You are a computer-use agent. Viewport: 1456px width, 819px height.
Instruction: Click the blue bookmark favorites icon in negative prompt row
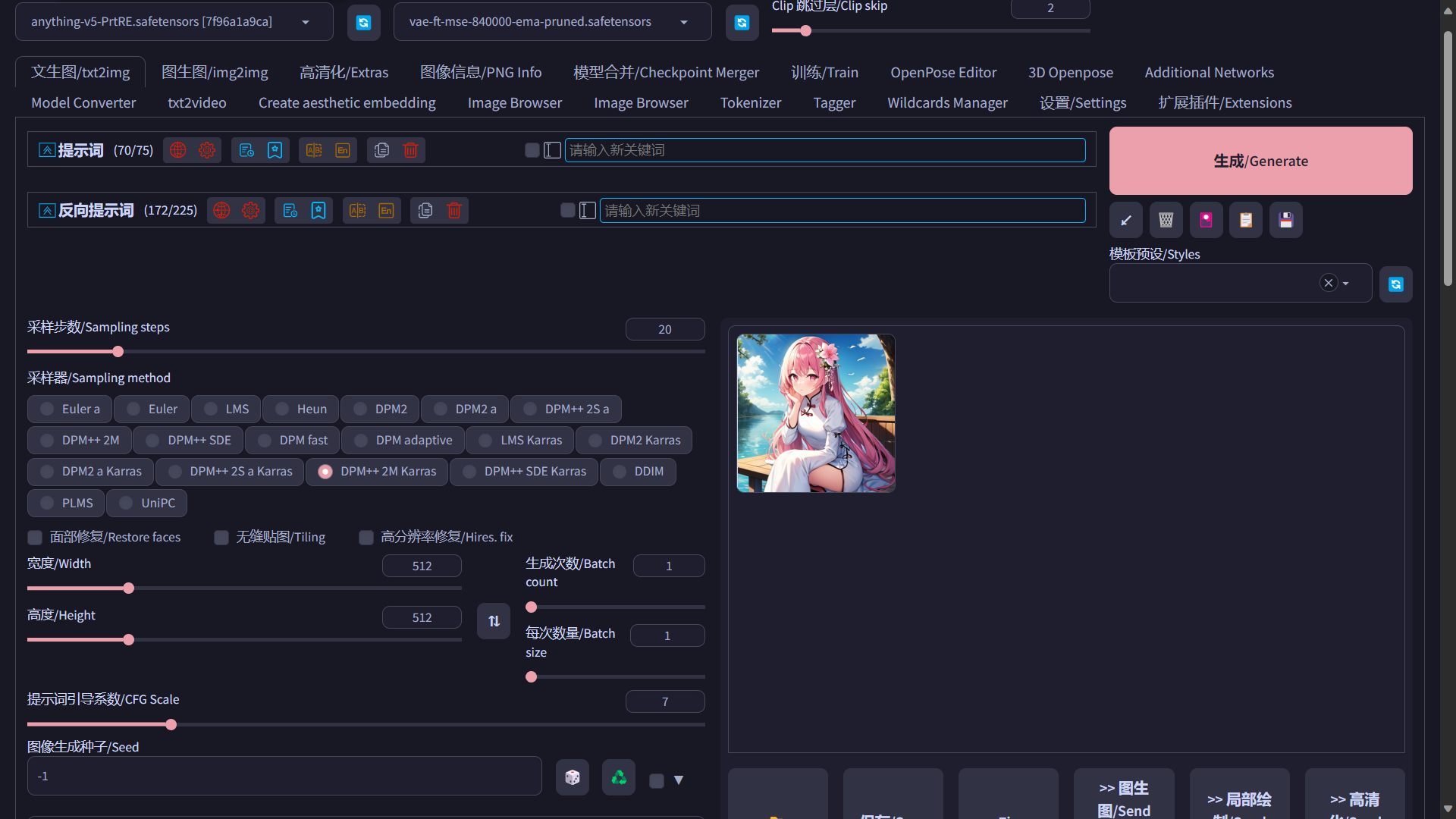pos(318,211)
